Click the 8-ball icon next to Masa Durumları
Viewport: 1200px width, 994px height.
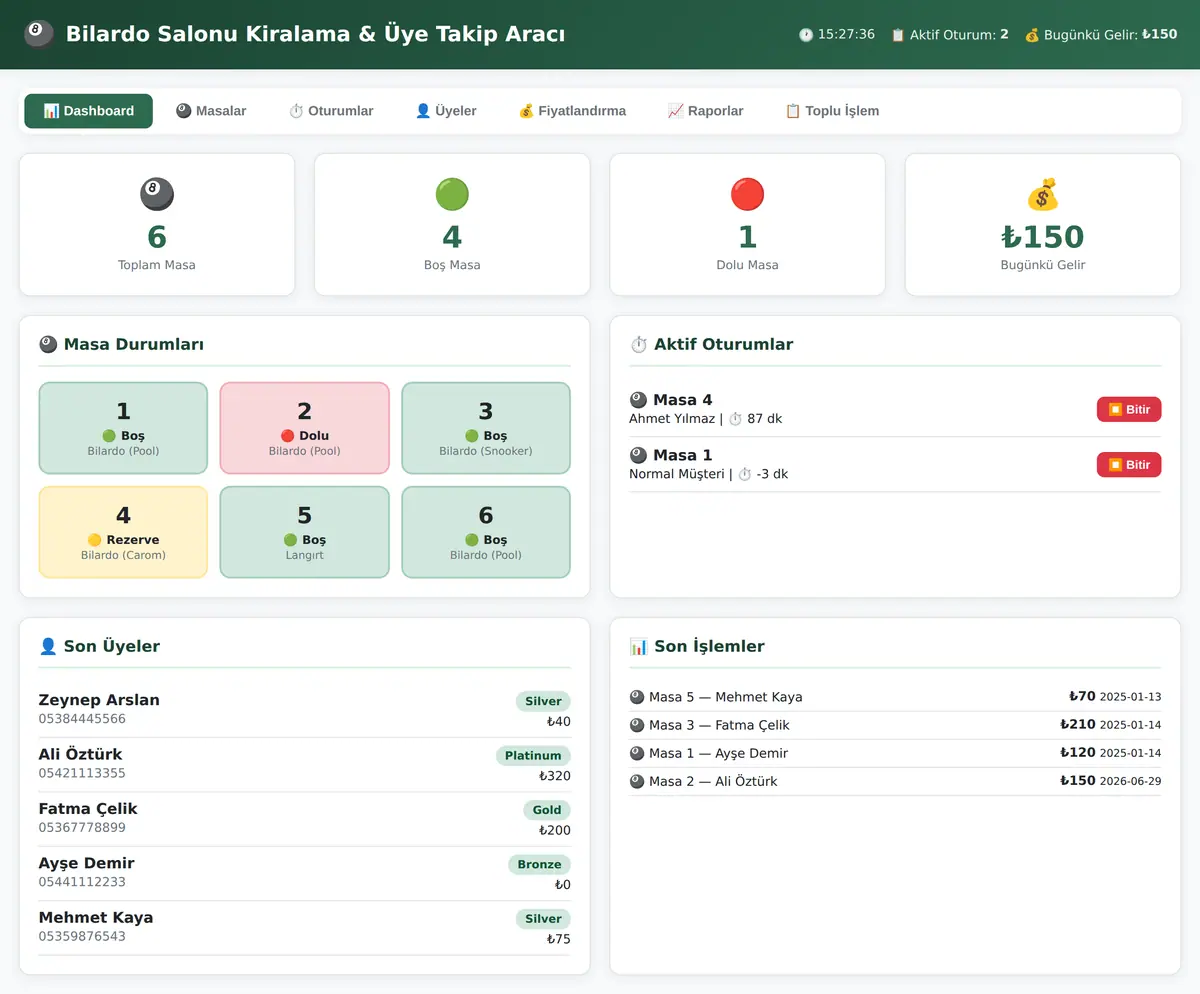(48, 345)
